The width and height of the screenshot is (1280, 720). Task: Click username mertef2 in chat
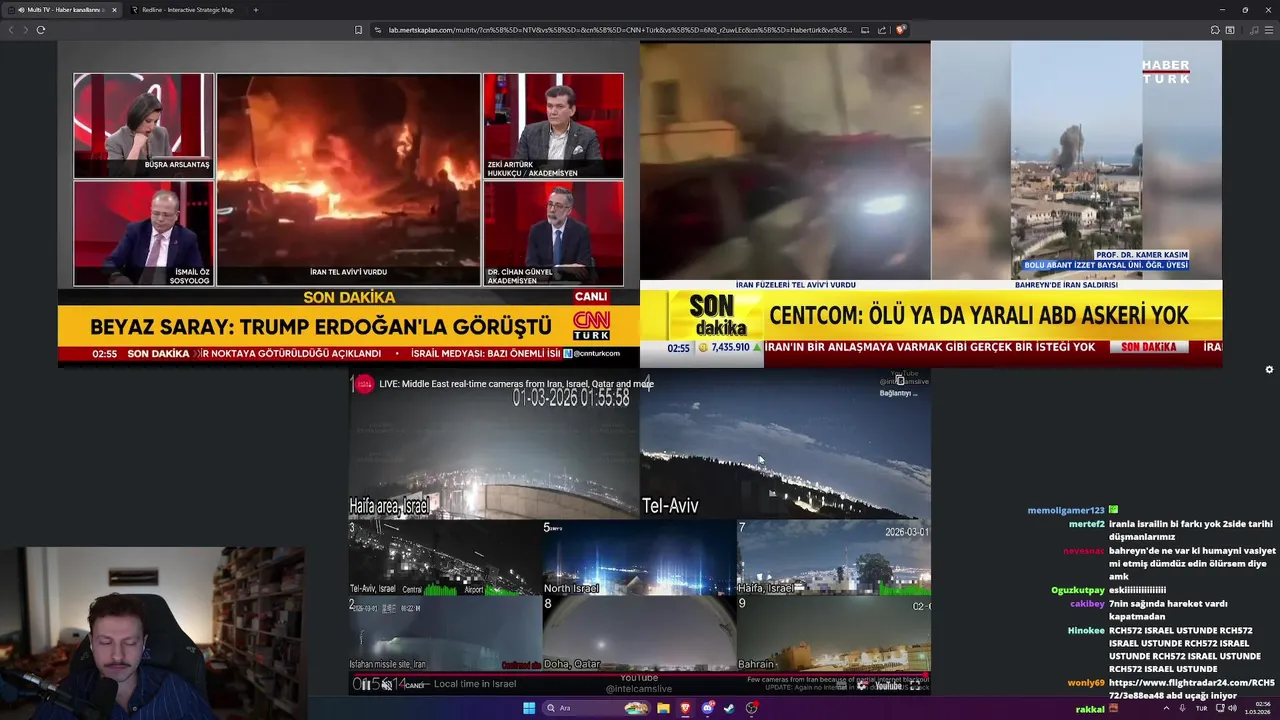1087,524
